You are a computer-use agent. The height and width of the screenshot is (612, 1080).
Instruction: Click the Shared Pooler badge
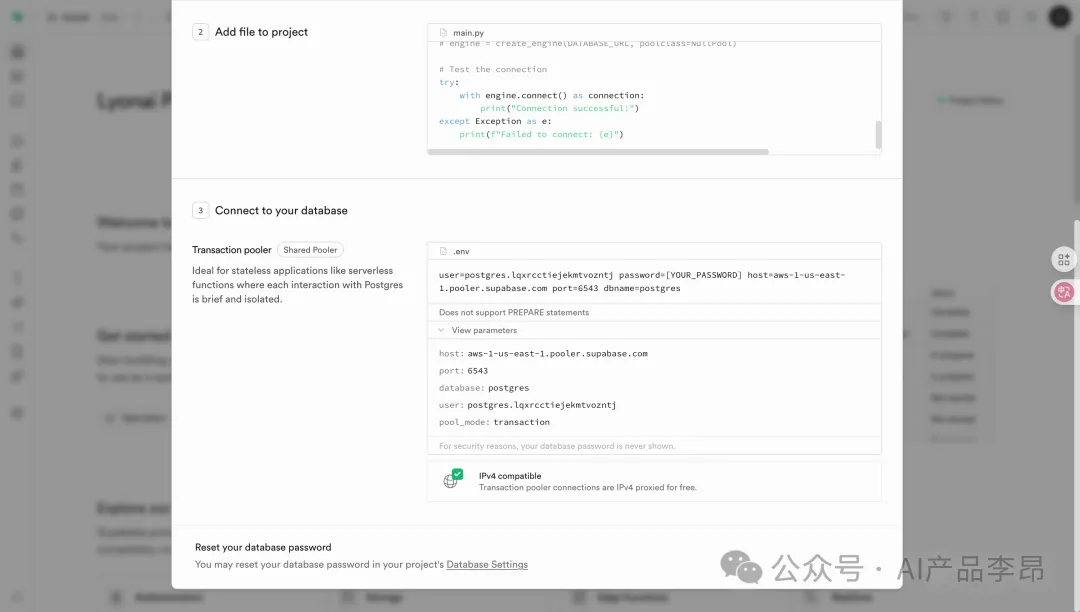(310, 250)
